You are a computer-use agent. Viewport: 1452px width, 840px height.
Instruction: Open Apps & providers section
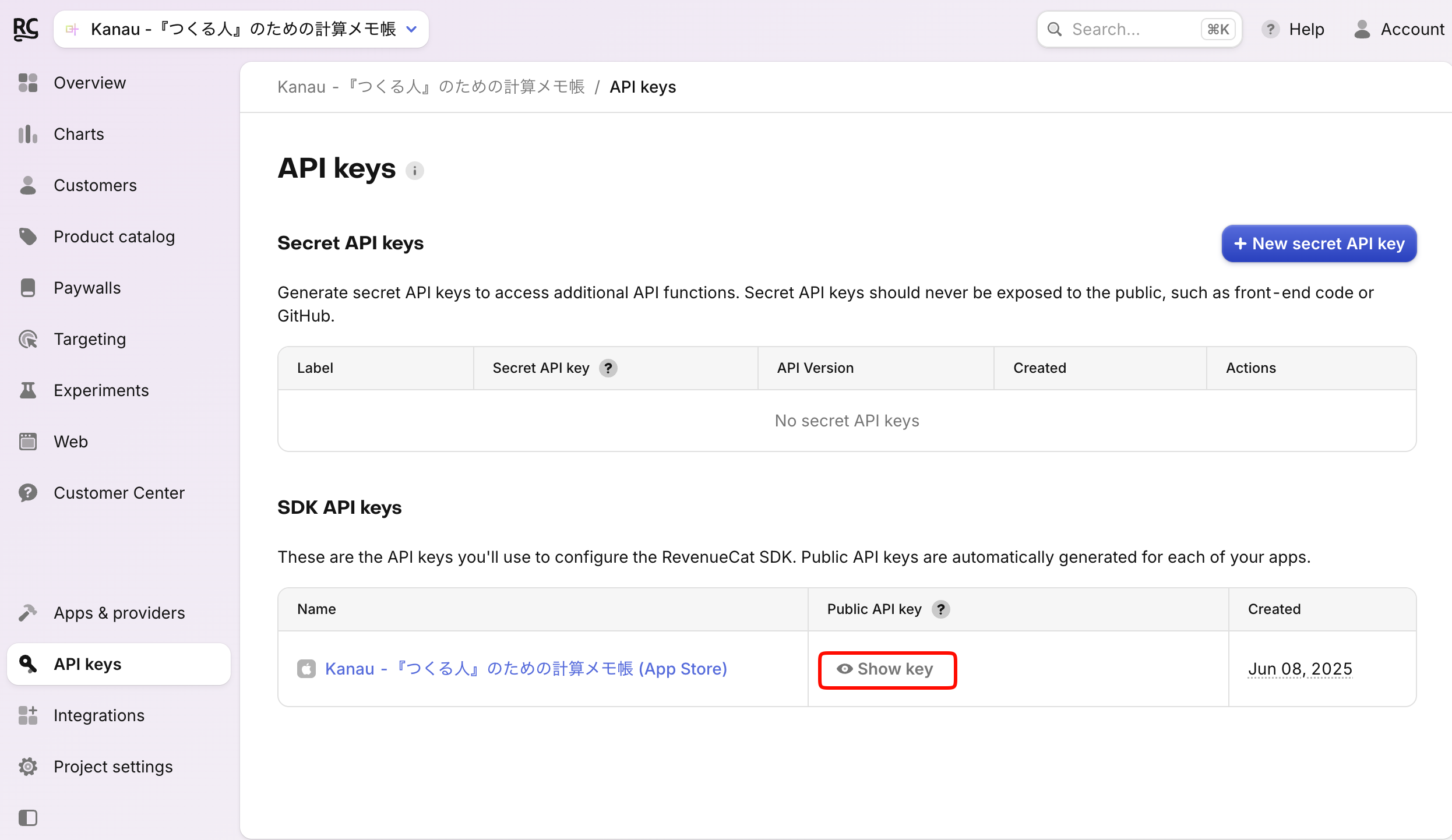click(119, 613)
